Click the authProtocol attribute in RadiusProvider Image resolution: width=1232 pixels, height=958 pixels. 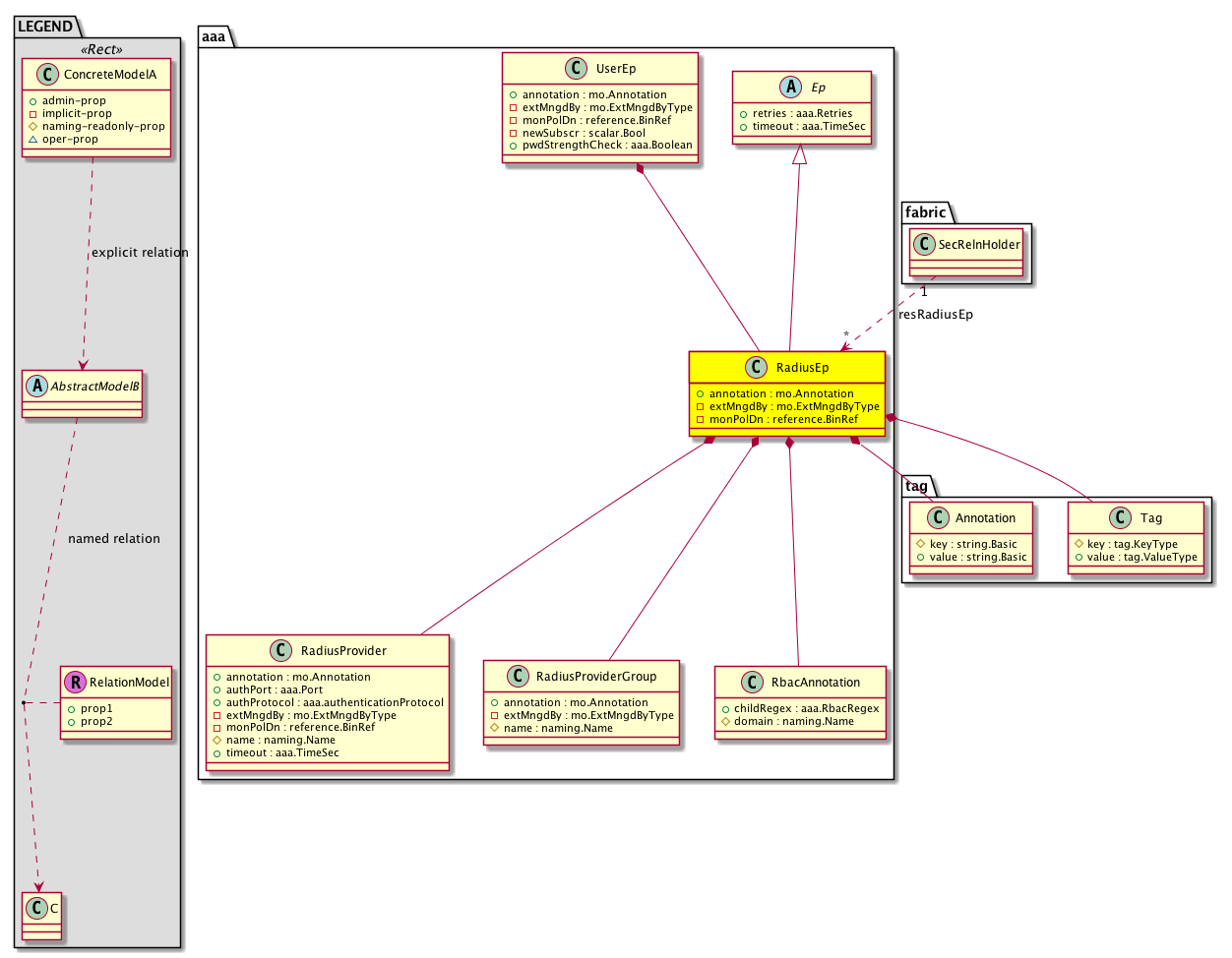328,702
